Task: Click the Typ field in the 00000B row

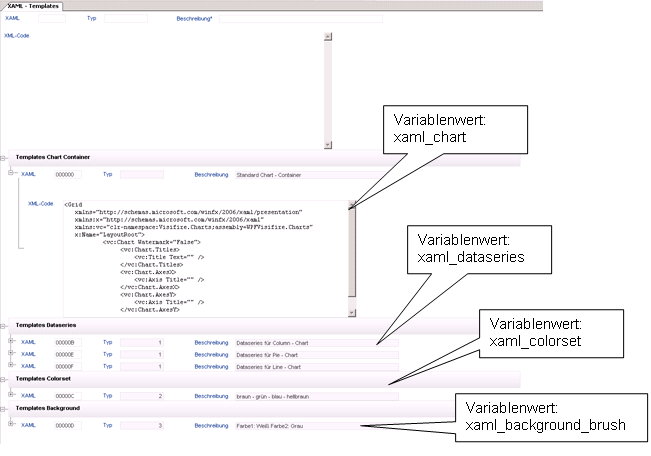Action: 142,343
